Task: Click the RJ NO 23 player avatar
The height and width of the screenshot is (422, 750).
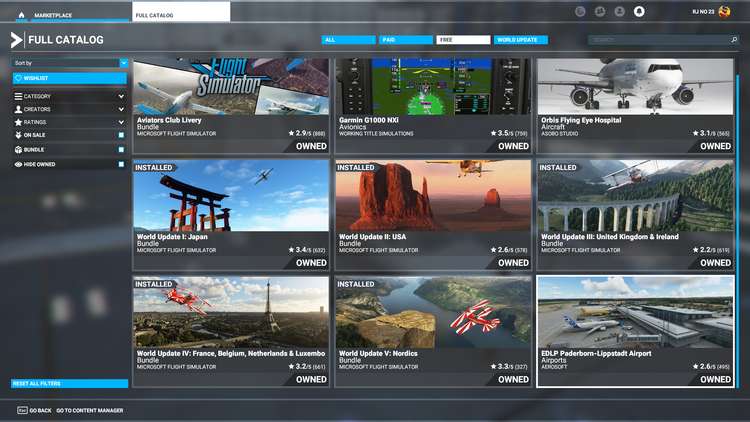Action: click(725, 11)
